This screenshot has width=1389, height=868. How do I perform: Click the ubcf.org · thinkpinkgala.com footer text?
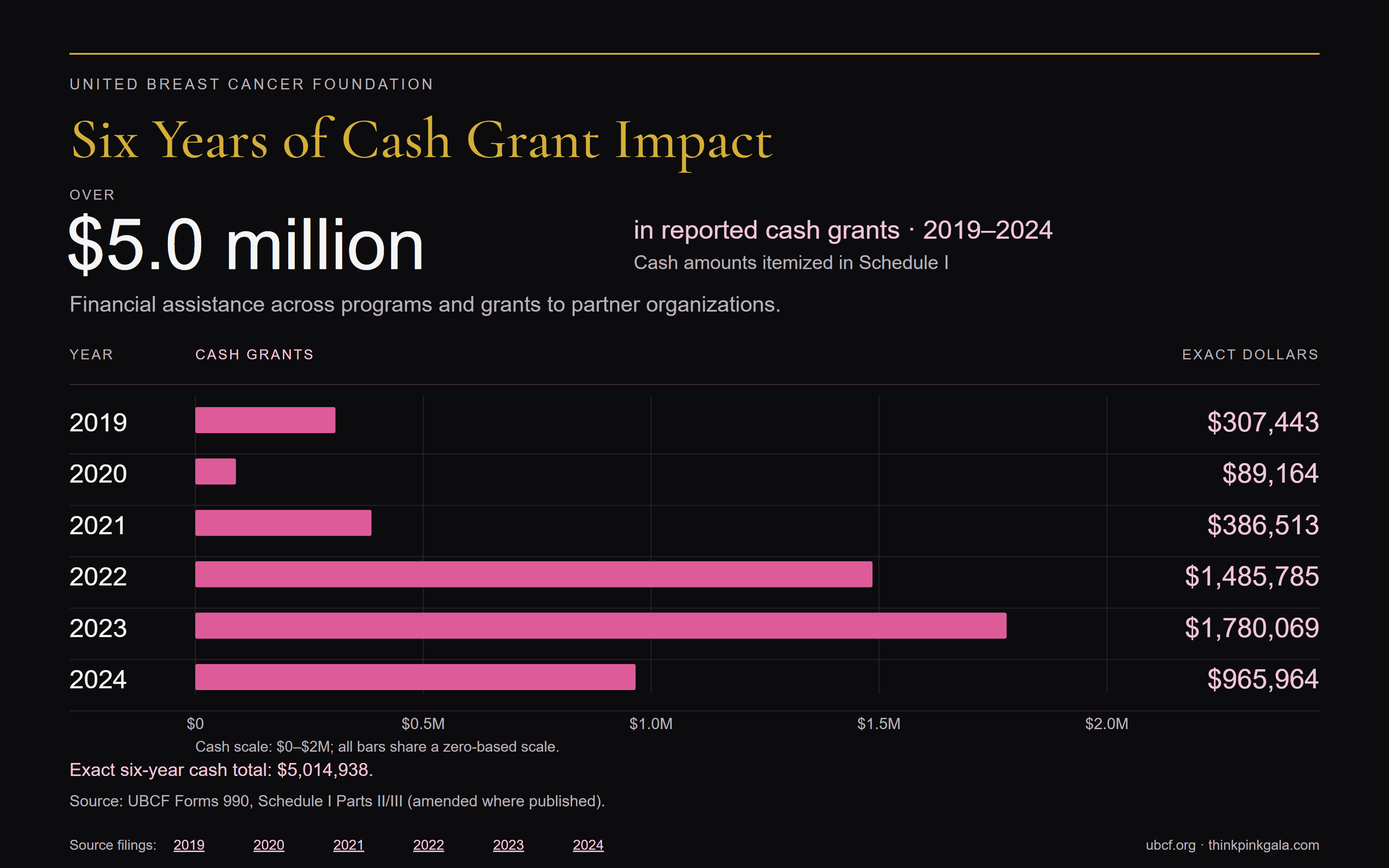[1232, 845]
